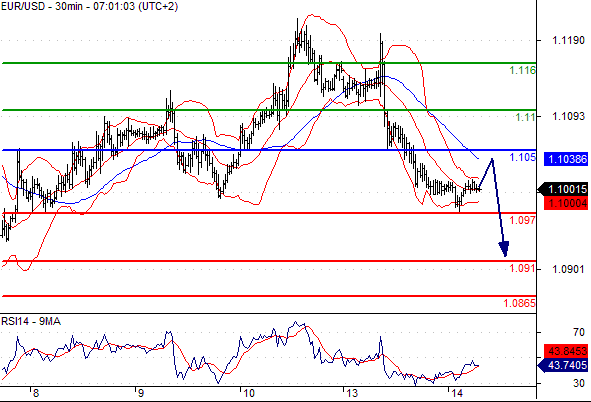This screenshot has width=591, height=402.
Task: Click the 1.10015 black current price tag
Action: 563,189
